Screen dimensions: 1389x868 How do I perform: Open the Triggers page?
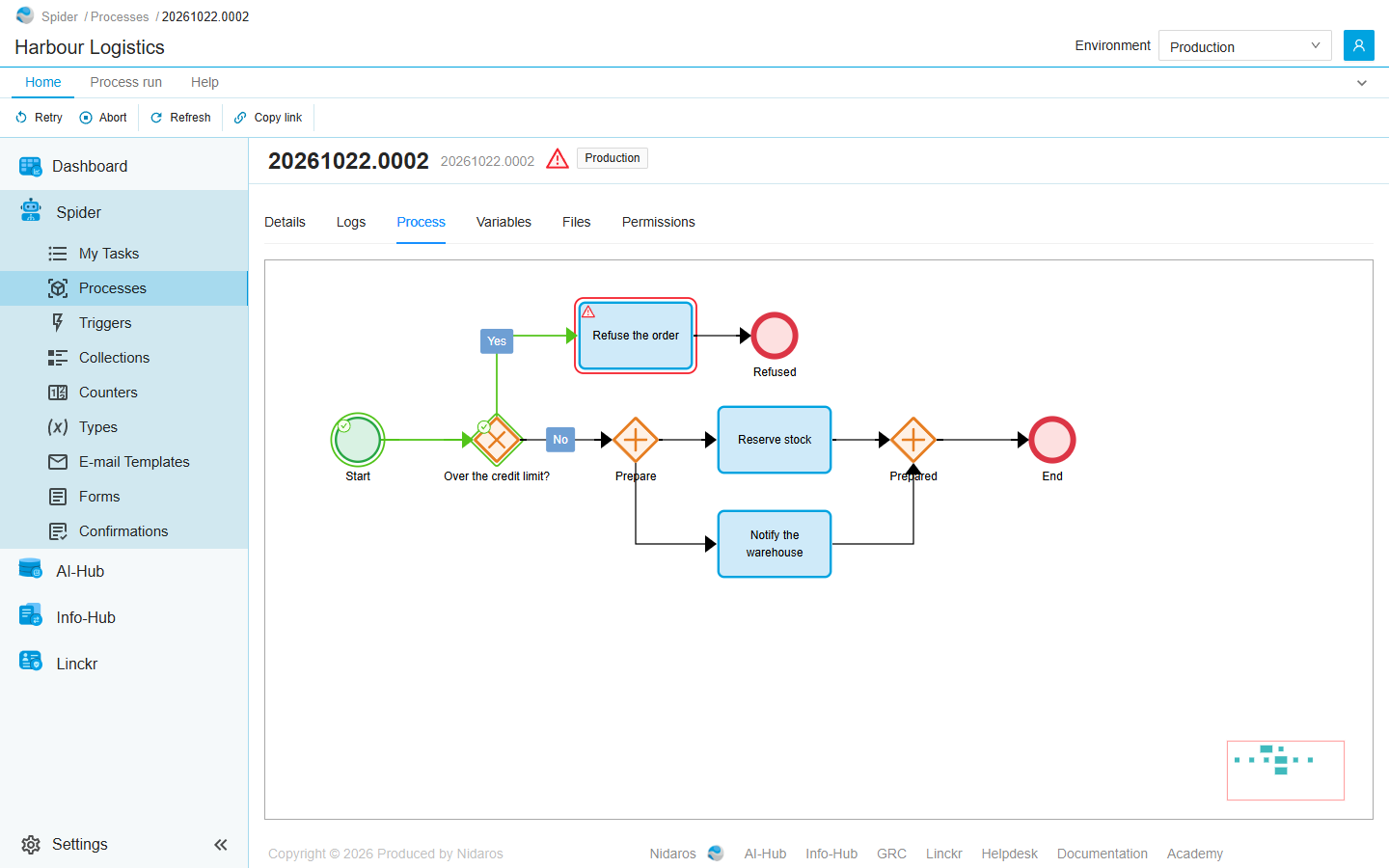point(123,323)
